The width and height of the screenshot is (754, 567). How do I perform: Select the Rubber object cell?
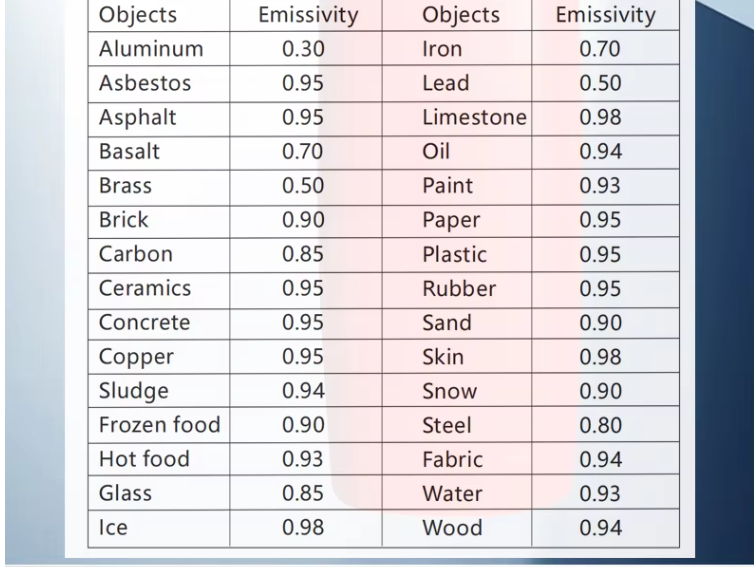click(x=459, y=289)
